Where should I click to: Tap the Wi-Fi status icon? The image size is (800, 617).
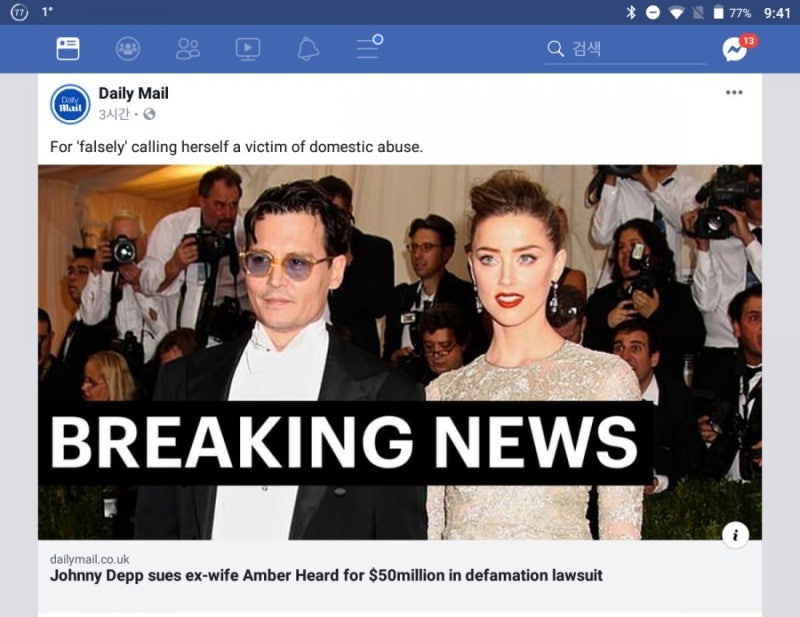[677, 13]
